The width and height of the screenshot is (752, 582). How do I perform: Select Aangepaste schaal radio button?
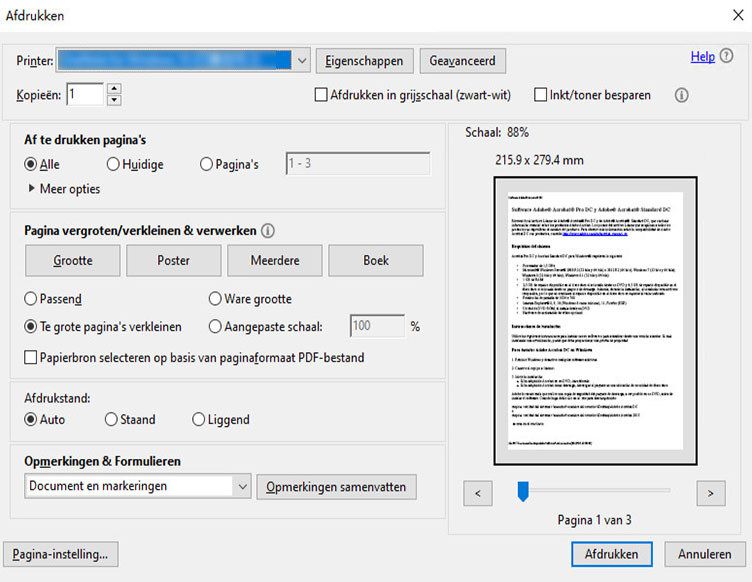(x=215, y=326)
